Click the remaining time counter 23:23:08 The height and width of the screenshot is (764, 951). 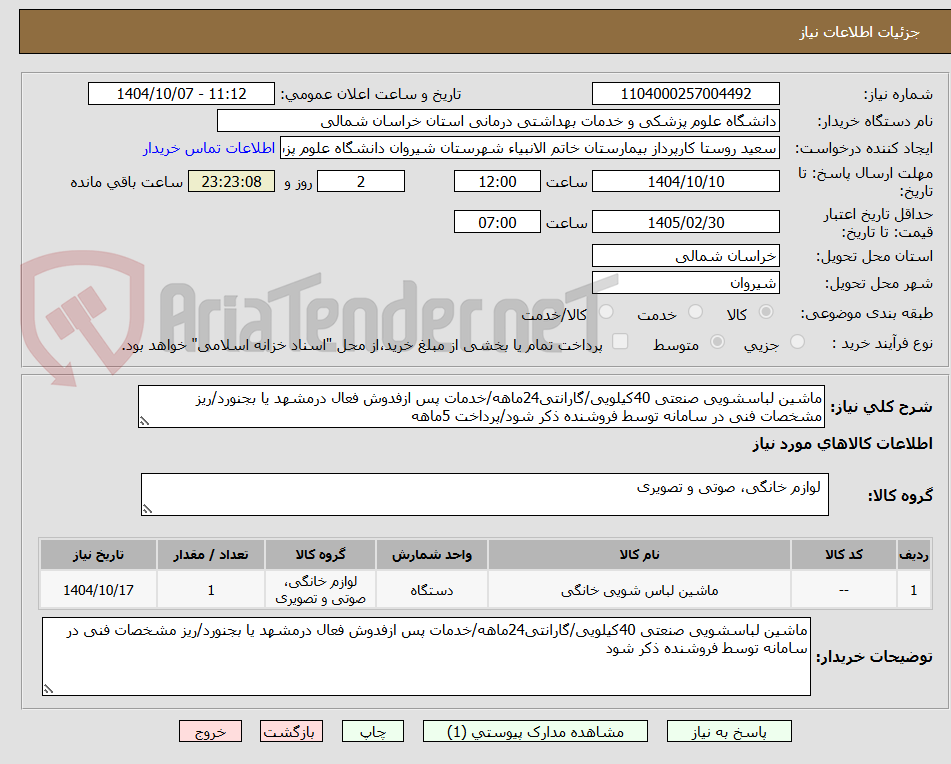click(x=231, y=181)
